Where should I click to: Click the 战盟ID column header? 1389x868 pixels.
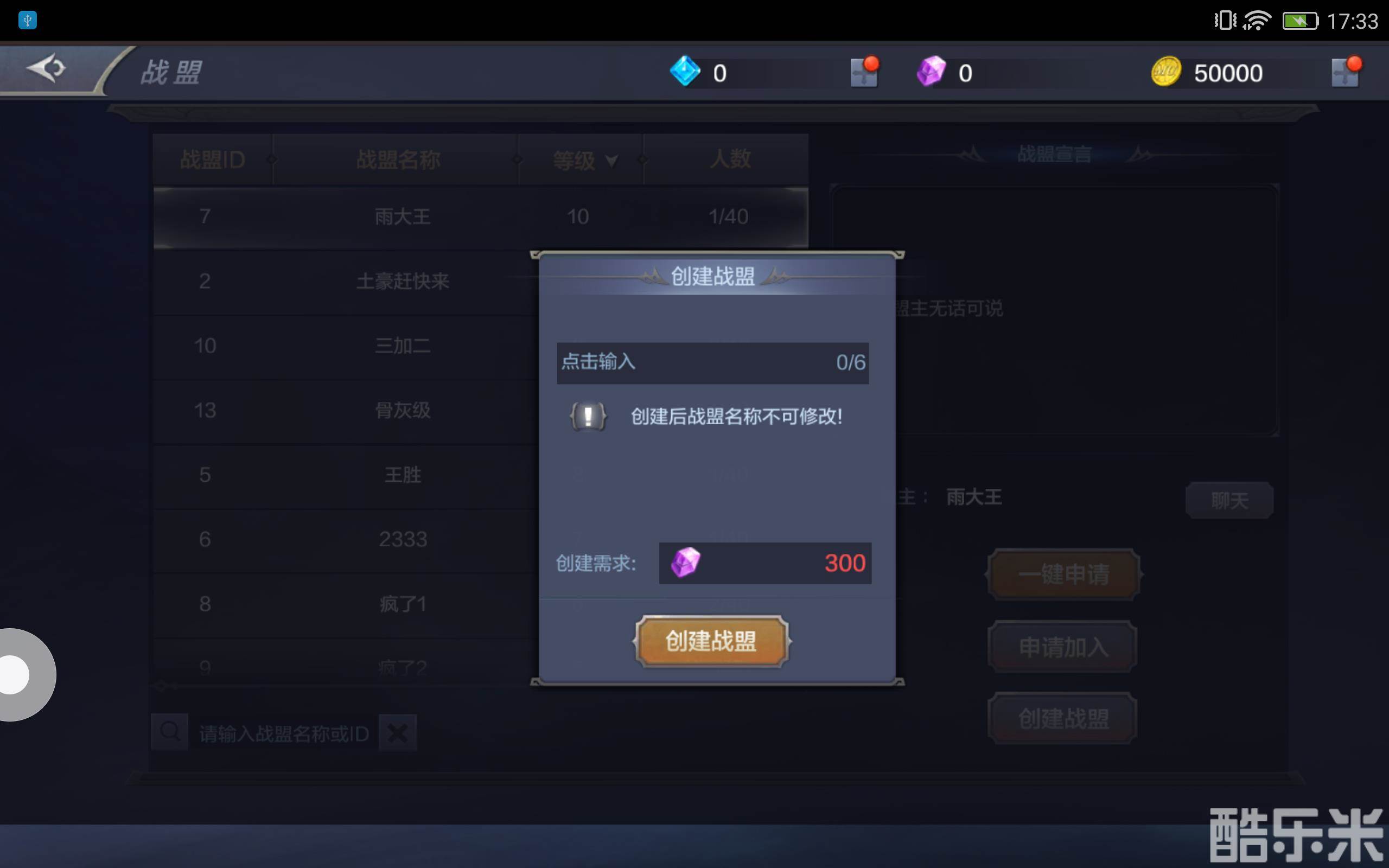click(212, 159)
